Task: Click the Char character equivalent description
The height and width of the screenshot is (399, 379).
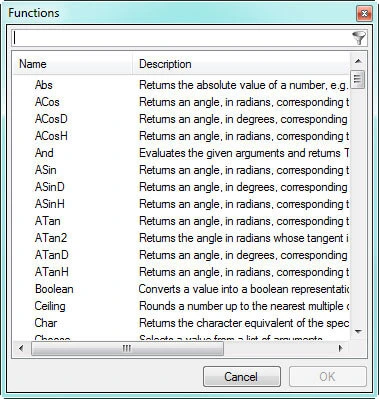Action: tap(244, 323)
